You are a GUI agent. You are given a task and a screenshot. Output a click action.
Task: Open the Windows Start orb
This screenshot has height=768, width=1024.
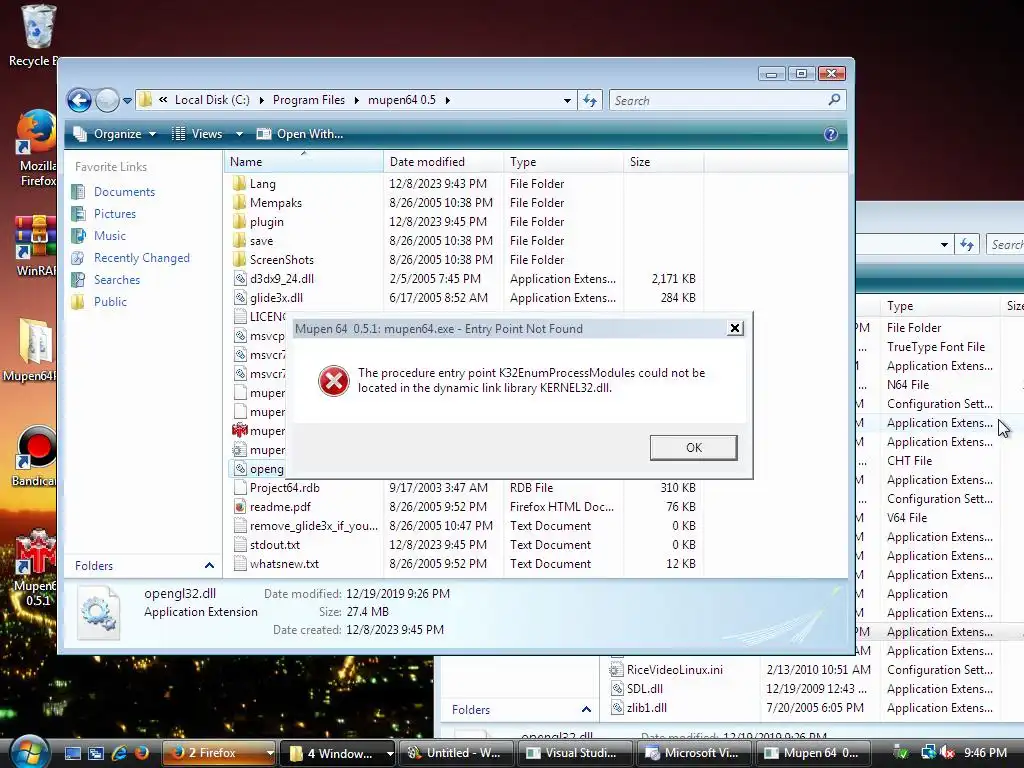point(29,751)
